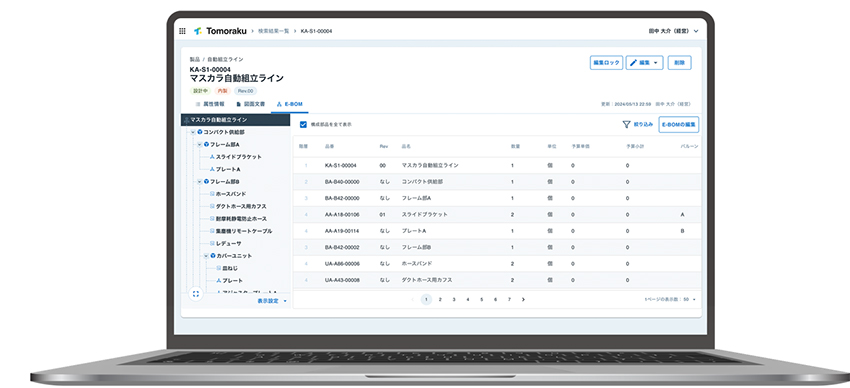Open the 編集 dropdown button
850x388 pixels.
645,63
